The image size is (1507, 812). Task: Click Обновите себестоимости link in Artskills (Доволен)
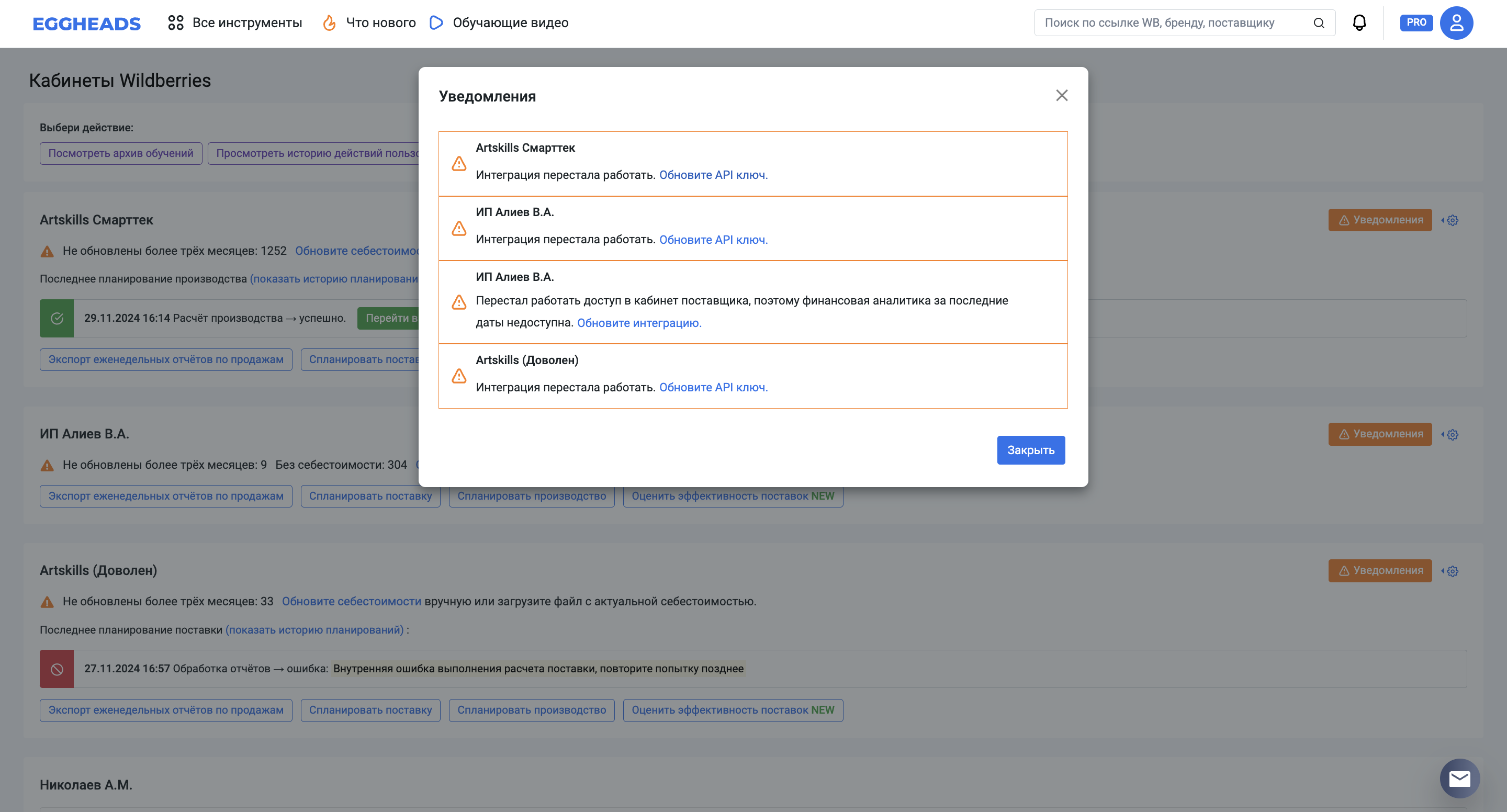352,601
